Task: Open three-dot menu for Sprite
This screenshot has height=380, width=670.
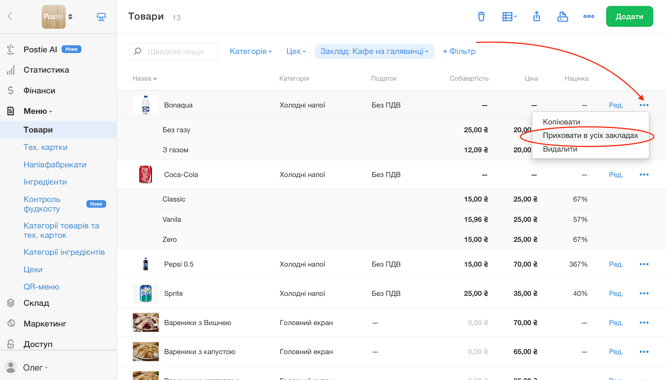Action: 644,294
